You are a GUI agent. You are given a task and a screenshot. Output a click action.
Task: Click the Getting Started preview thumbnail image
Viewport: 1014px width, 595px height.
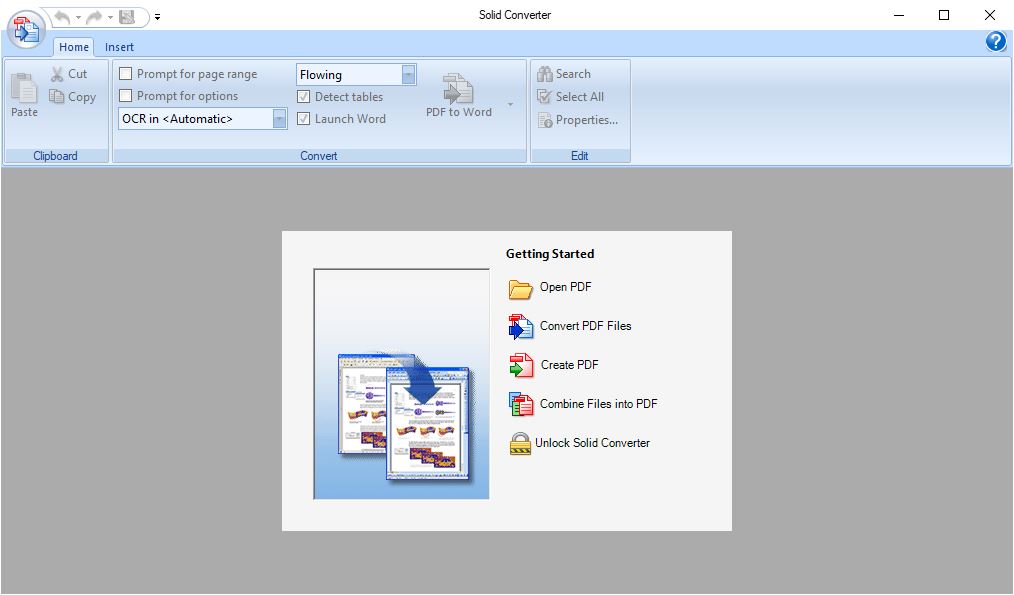click(401, 384)
